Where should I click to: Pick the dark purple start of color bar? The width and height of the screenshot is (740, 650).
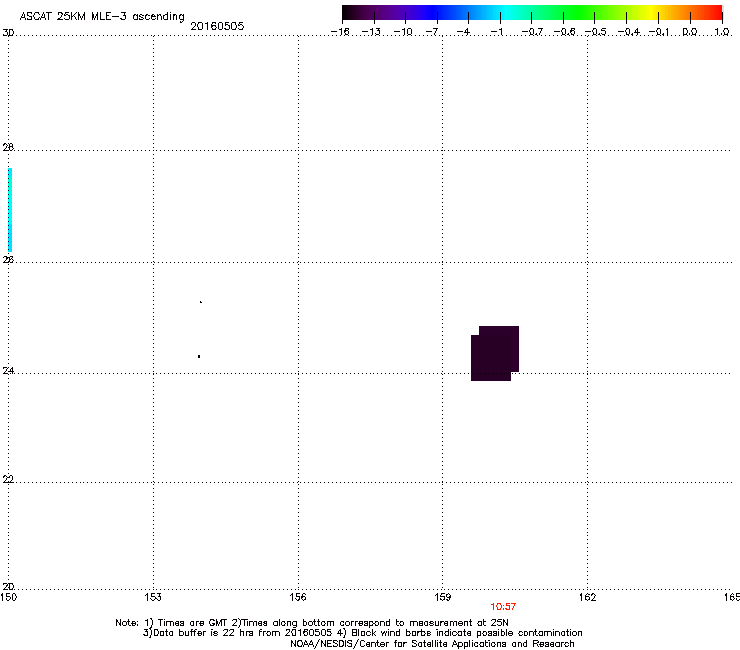coord(354,13)
